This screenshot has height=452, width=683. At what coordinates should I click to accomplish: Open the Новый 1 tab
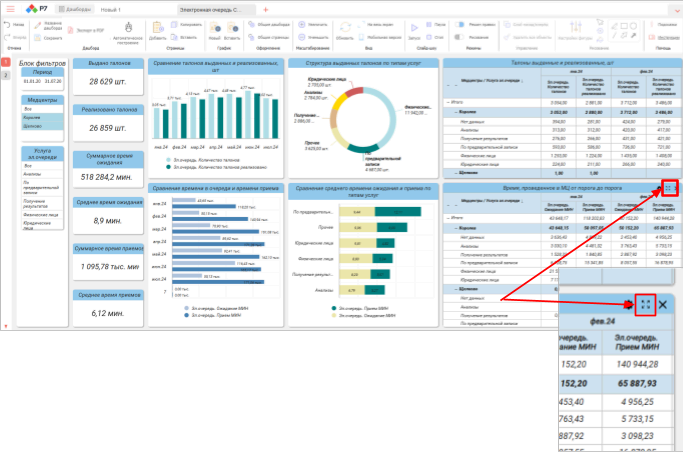(111, 10)
